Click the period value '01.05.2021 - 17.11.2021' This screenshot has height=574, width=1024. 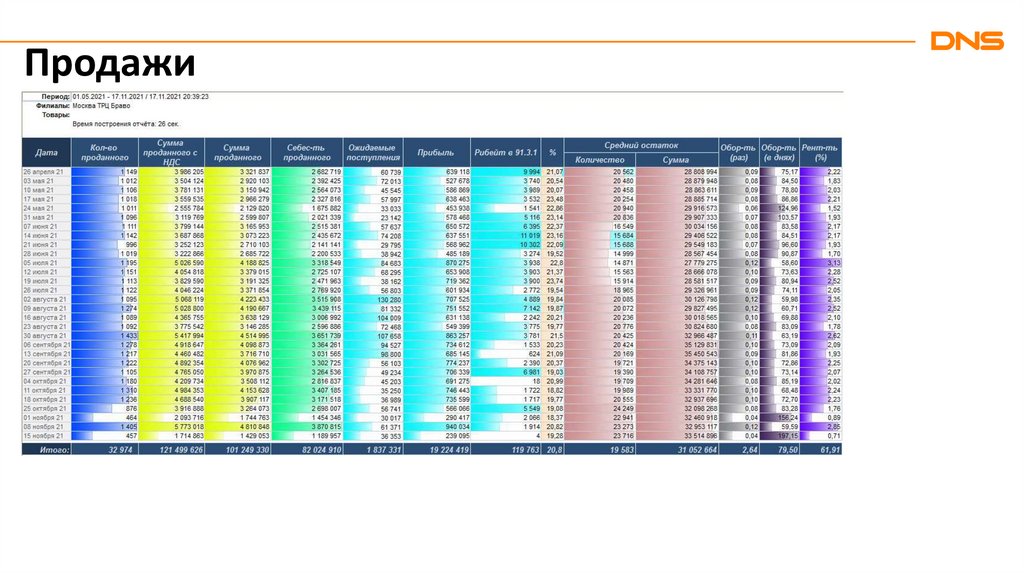(108, 97)
